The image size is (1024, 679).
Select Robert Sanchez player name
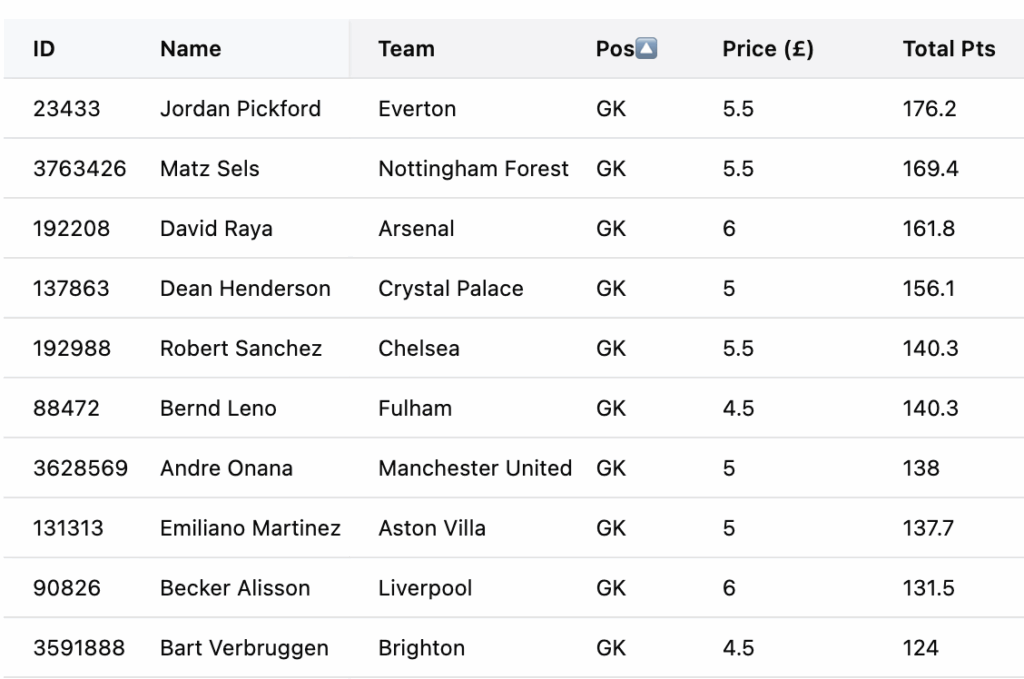pos(241,349)
